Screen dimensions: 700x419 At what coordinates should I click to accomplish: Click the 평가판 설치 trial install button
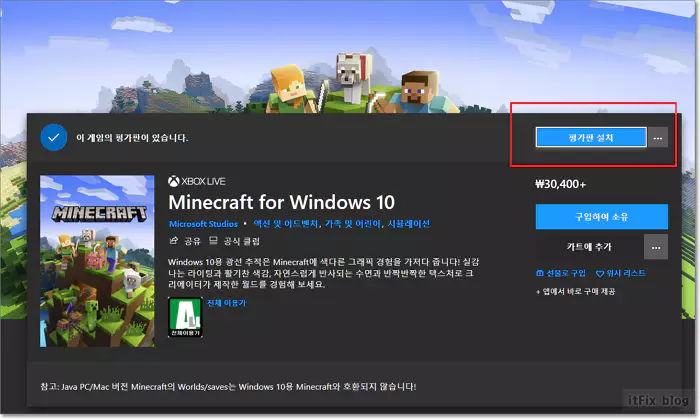tap(591, 137)
